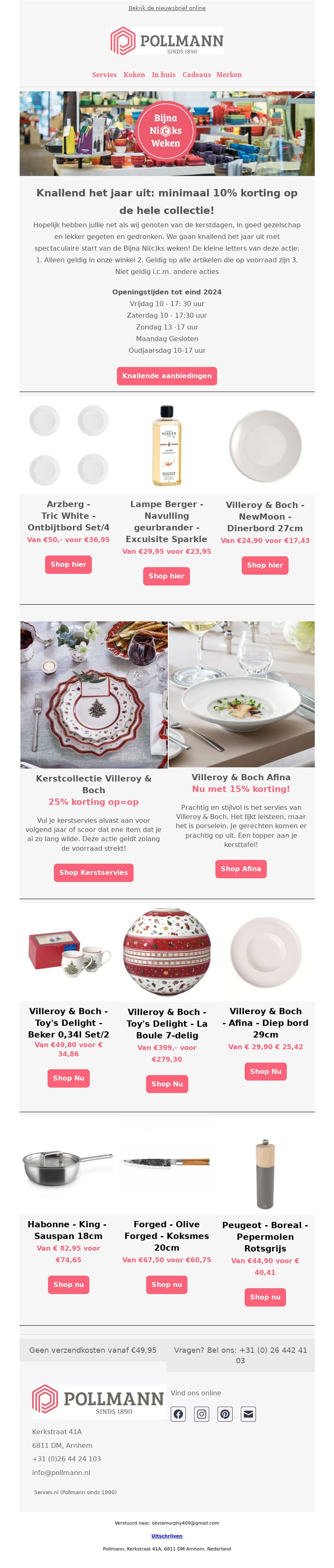
Task: Open the Servies menu item
Action: coord(104,75)
